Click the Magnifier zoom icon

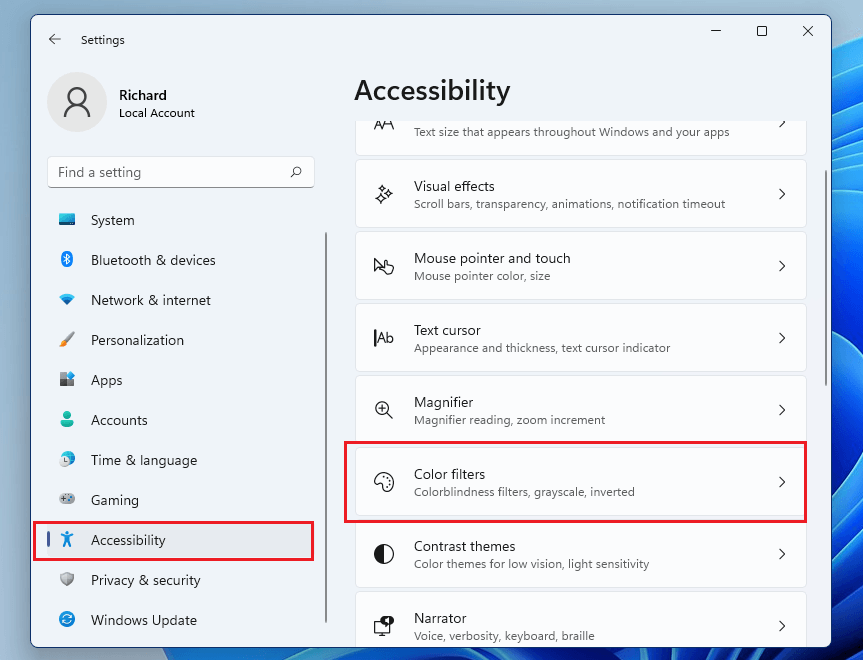pos(384,410)
